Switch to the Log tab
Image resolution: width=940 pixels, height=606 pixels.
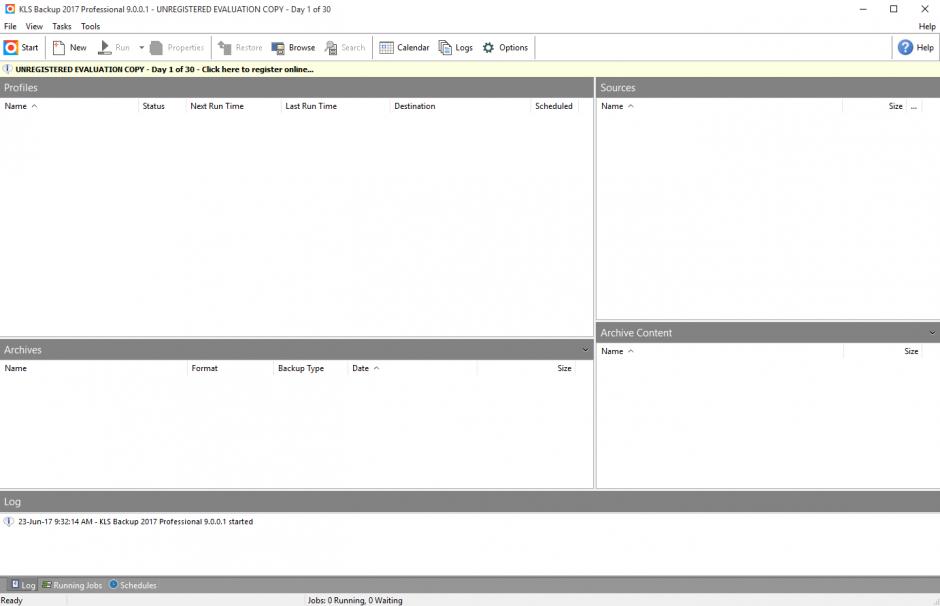tap(23, 585)
